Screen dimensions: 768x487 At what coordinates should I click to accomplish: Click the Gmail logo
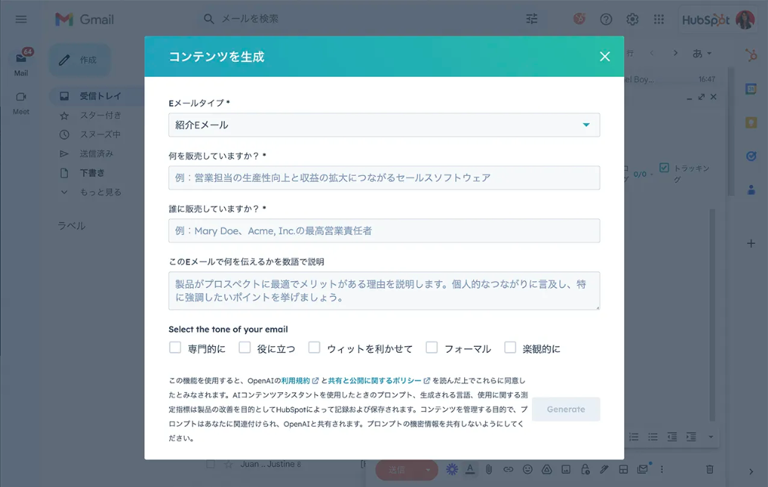(84, 20)
